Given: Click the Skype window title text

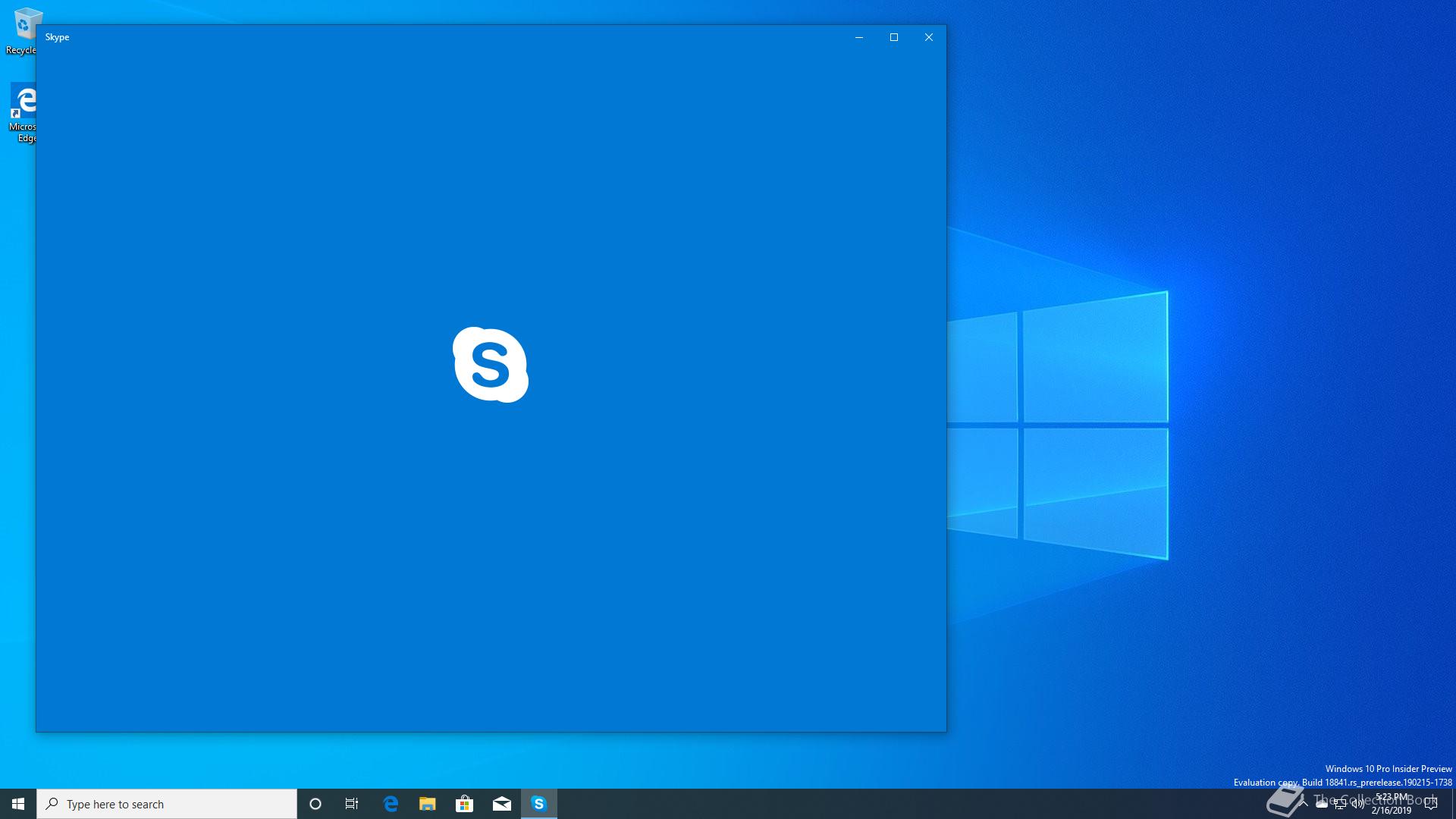Looking at the screenshot, I should click(57, 37).
